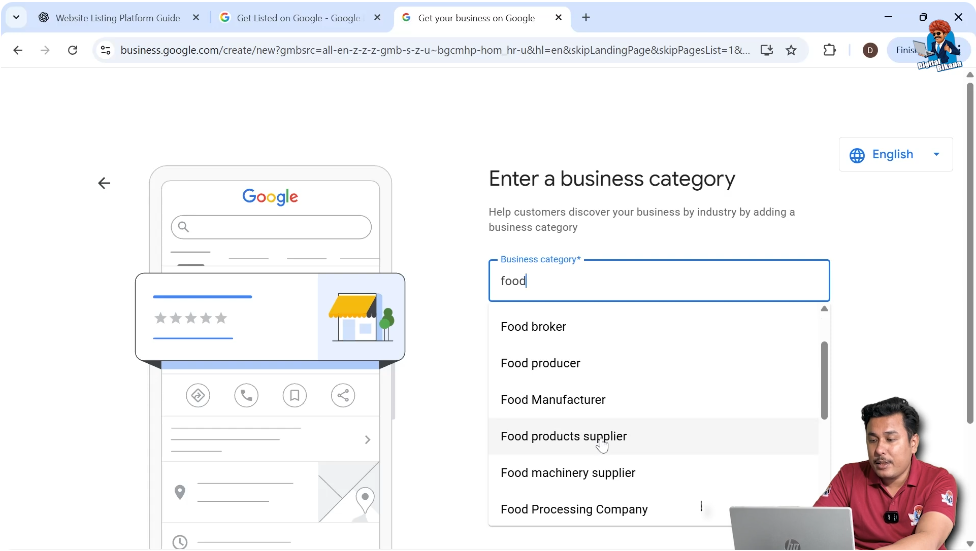
Task: Close the Get your business on Google tab
Action: tap(558, 17)
